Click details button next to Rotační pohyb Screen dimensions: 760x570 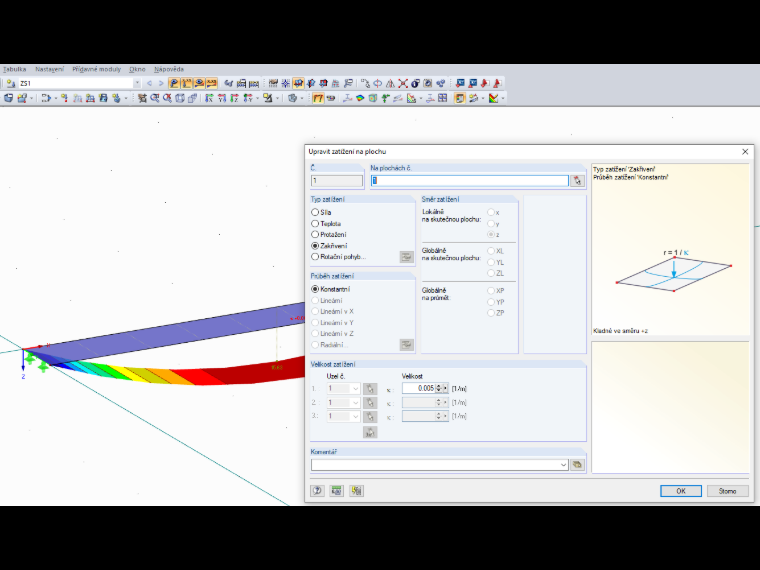click(x=406, y=257)
